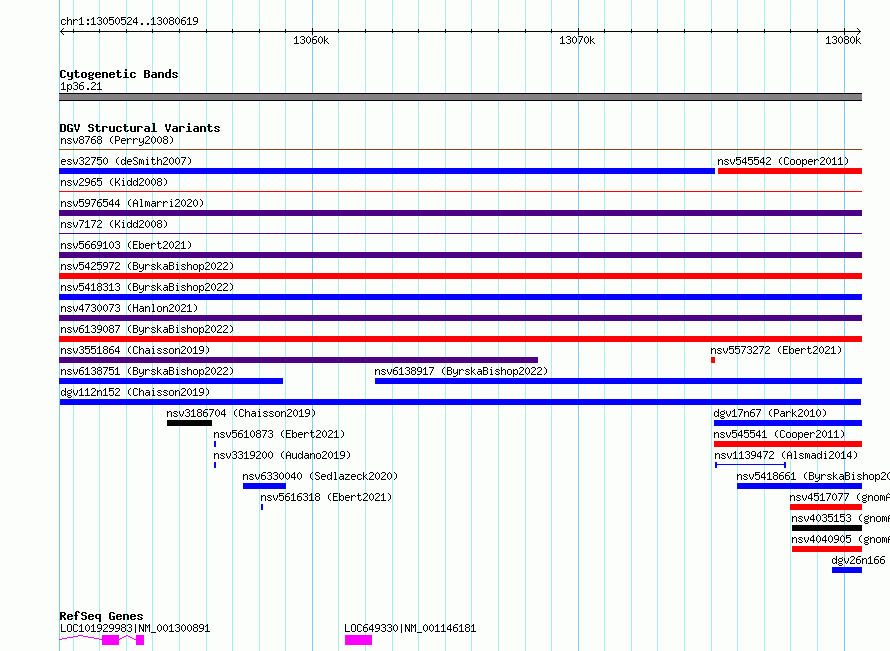This screenshot has width=890, height=651.
Task: Click the 13080k ruler position
Action: pyautogui.click(x=843, y=40)
